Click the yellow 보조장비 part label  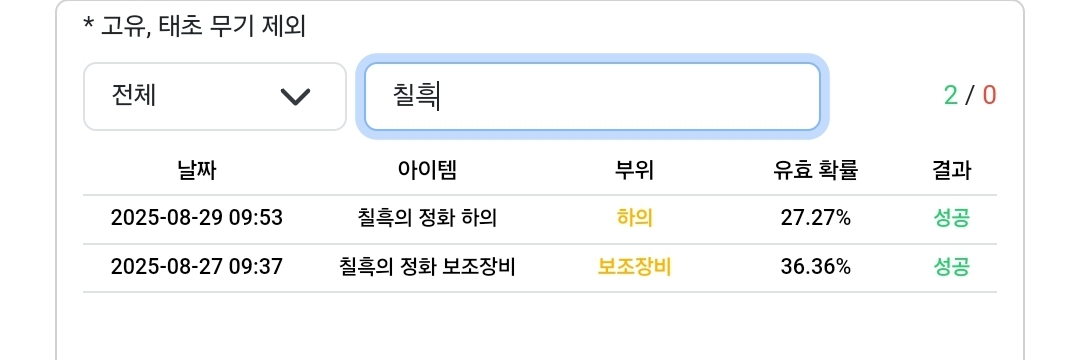point(634,267)
